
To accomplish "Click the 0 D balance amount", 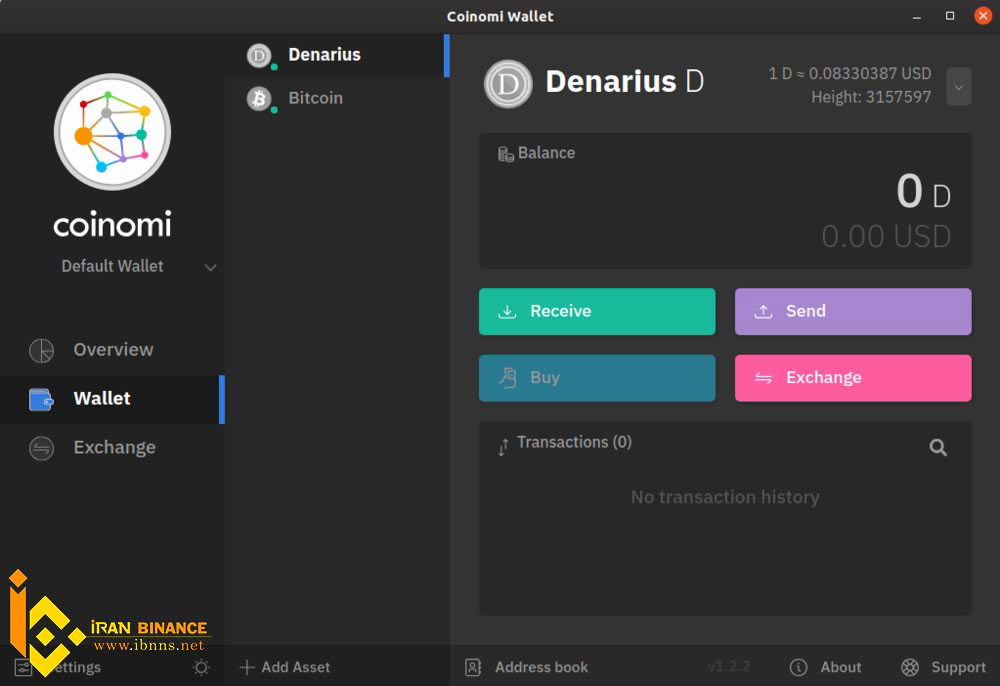I will [923, 192].
